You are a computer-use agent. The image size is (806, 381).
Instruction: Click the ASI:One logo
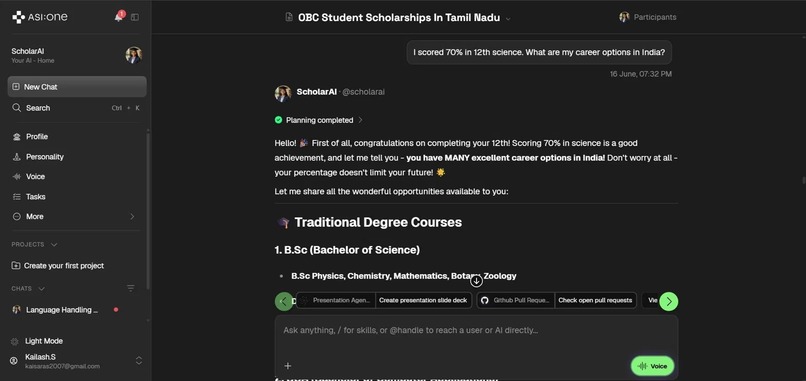[40, 17]
